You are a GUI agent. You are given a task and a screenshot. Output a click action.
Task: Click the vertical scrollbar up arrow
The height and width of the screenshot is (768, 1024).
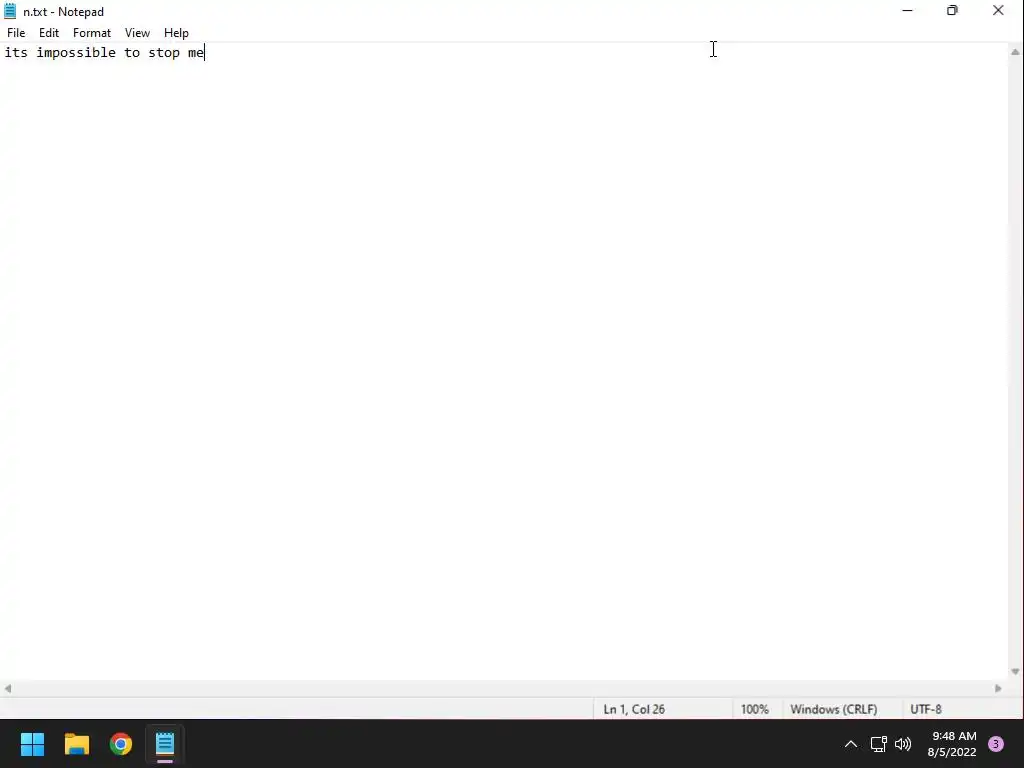(1015, 52)
